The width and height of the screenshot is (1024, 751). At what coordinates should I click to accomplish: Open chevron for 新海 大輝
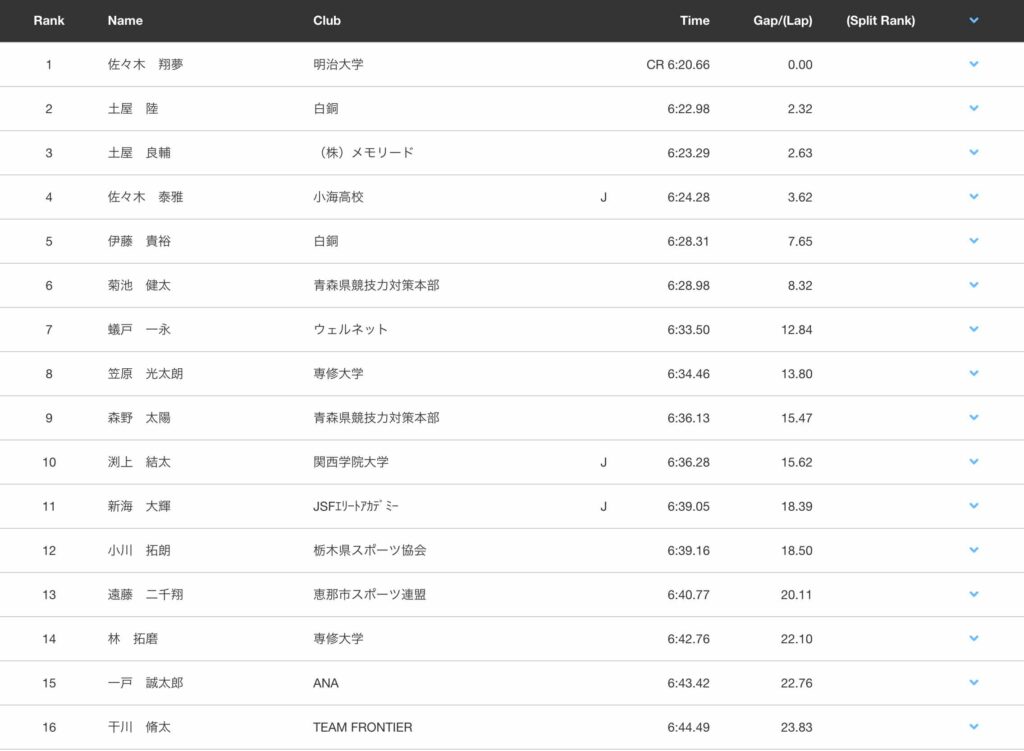pos(973,506)
